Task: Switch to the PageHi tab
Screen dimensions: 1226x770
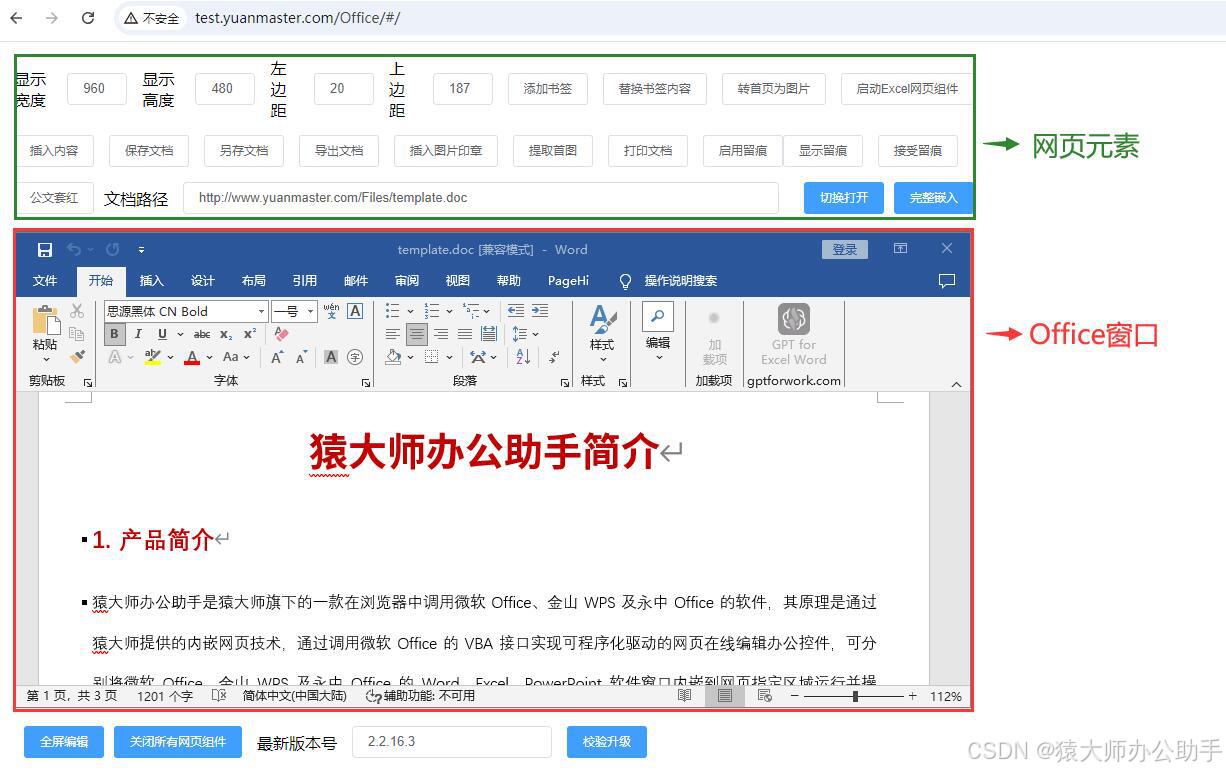Action: tap(568, 281)
